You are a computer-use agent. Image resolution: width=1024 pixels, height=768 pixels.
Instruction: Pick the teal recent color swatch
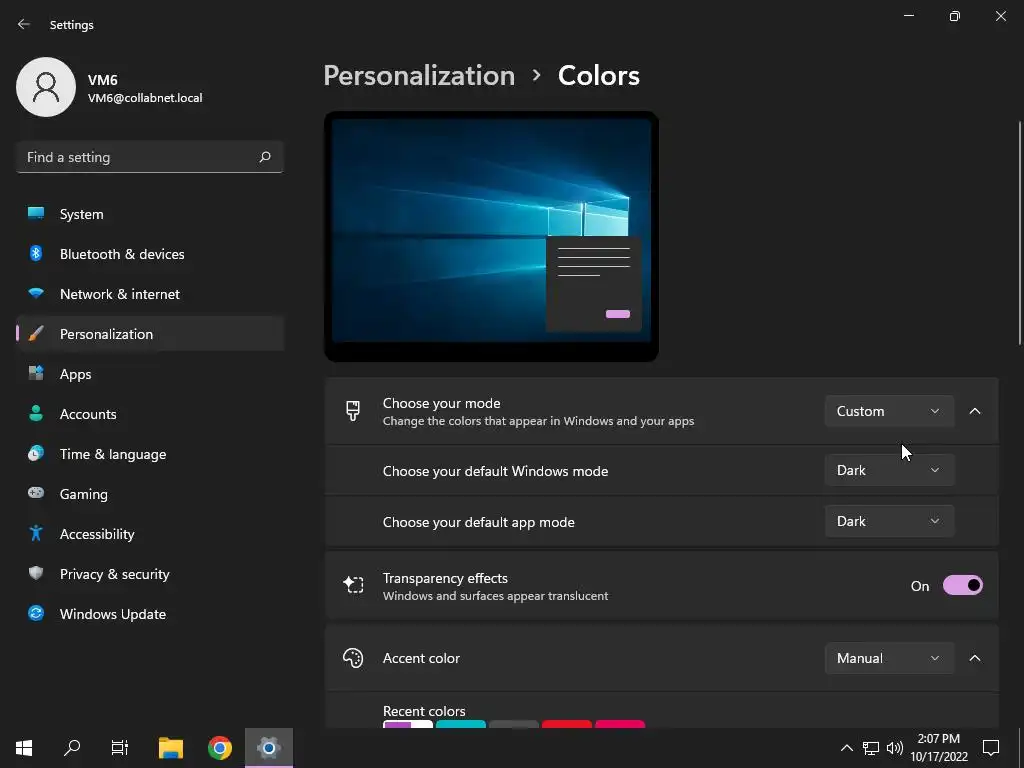[460, 724]
